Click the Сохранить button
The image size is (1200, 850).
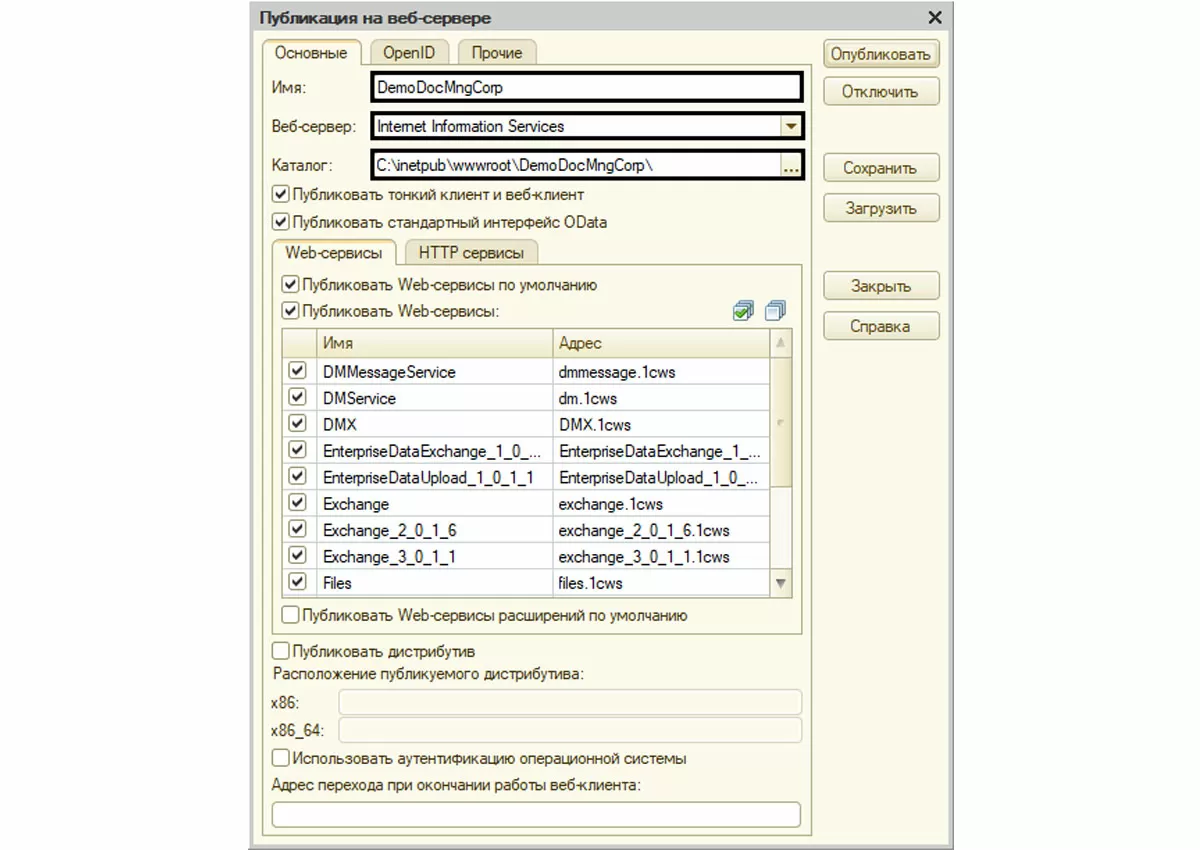881,168
